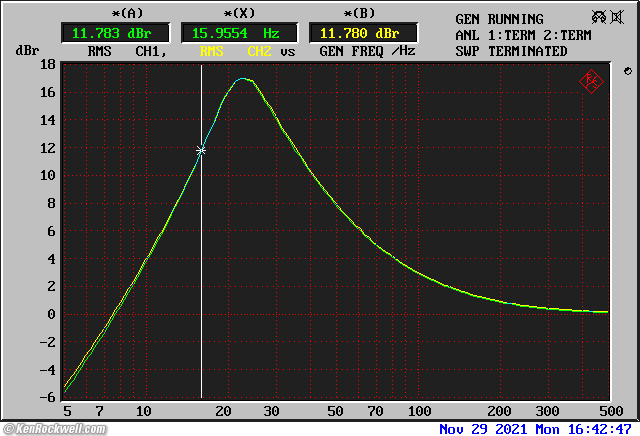The width and height of the screenshot is (640, 436).
Task: Click the first muted speaker icon
Action: 598,18
